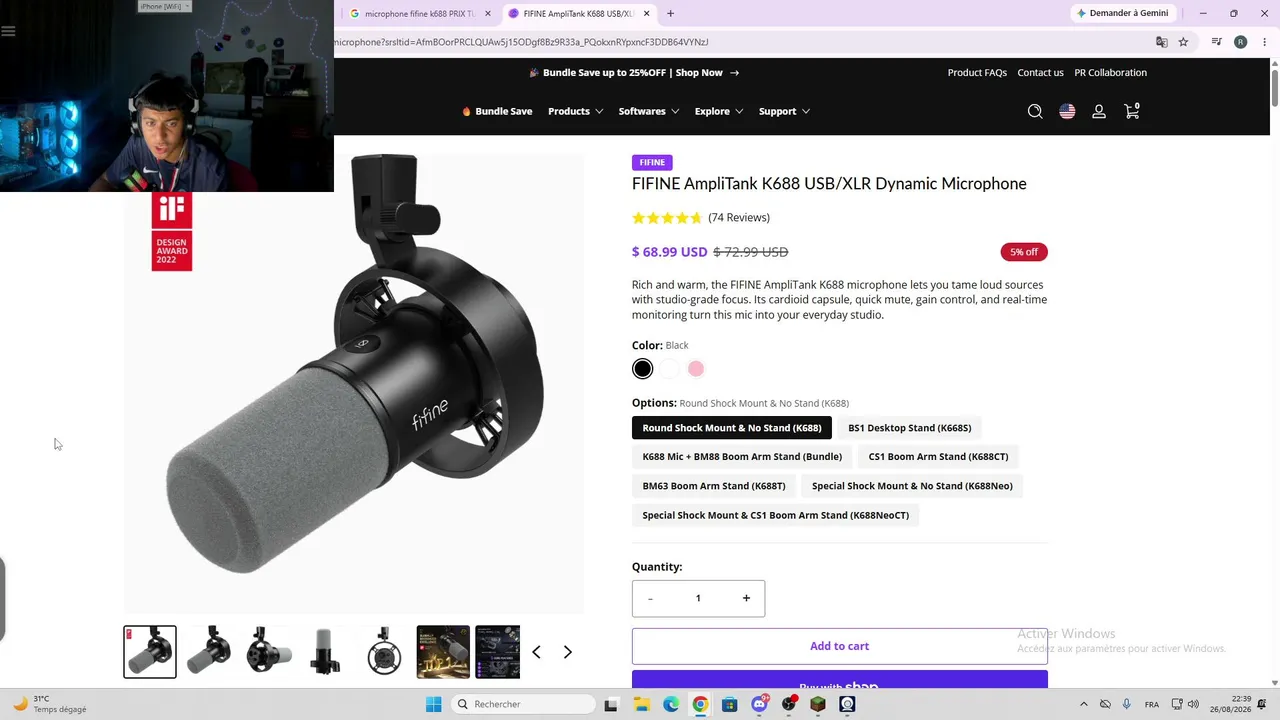
Task: Open Microsoft Store from the taskbar
Action: click(x=729, y=704)
